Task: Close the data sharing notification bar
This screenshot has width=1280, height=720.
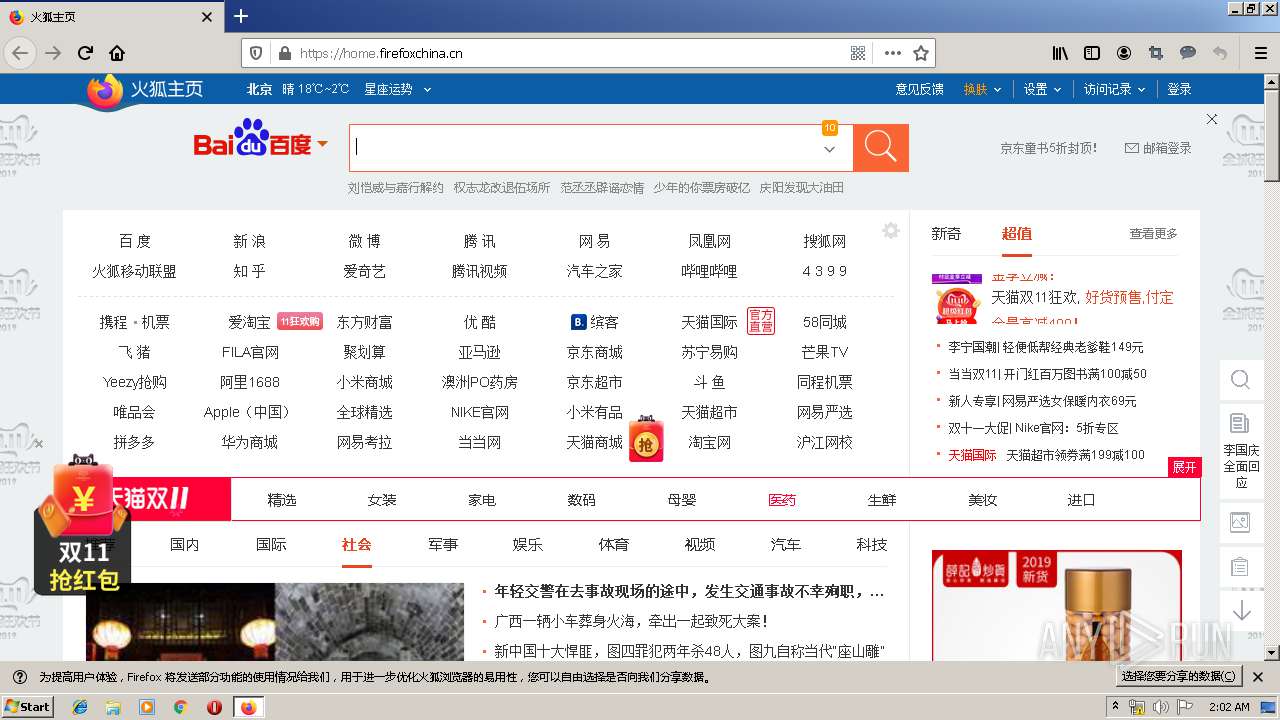Action: pyautogui.click(x=1258, y=677)
